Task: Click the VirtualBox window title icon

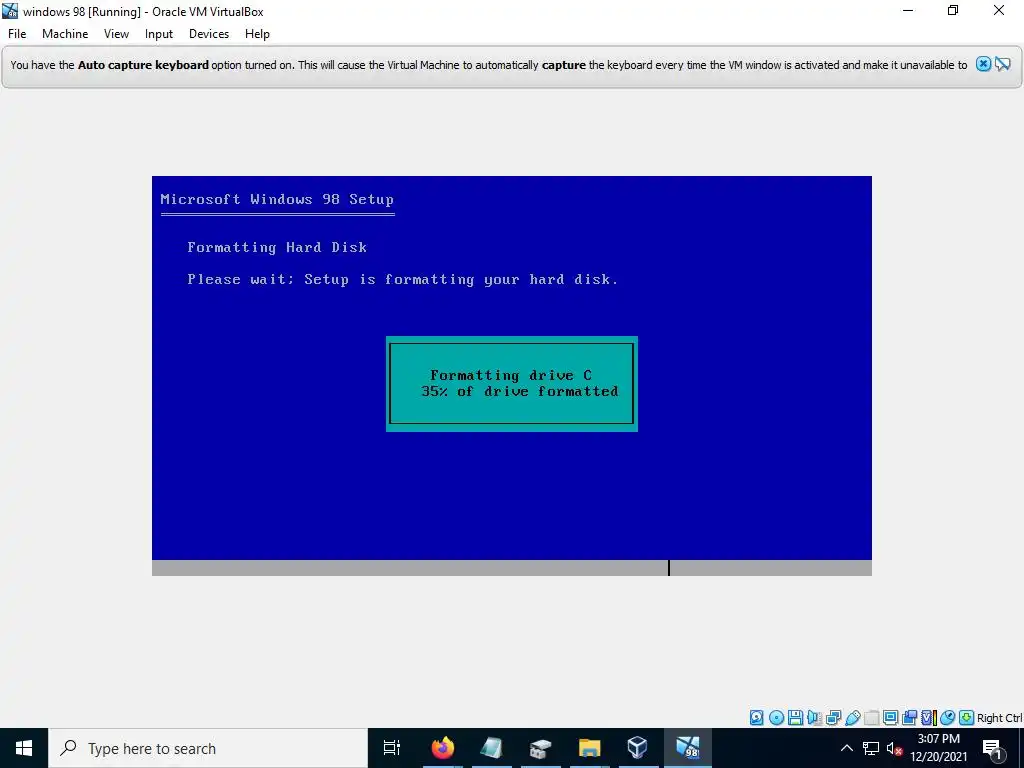Action: coord(10,11)
